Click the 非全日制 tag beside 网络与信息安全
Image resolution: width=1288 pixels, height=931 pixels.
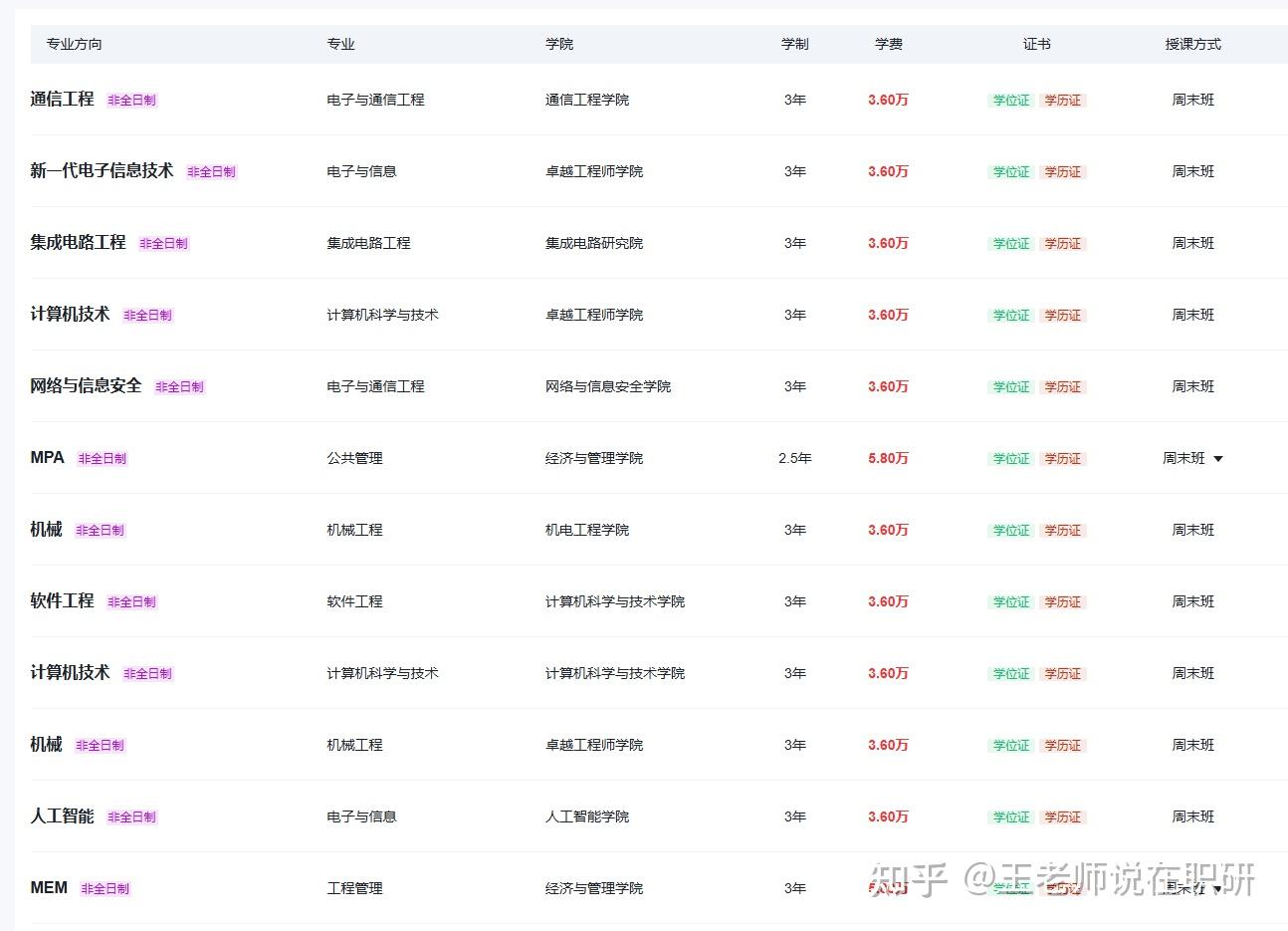pos(179,387)
